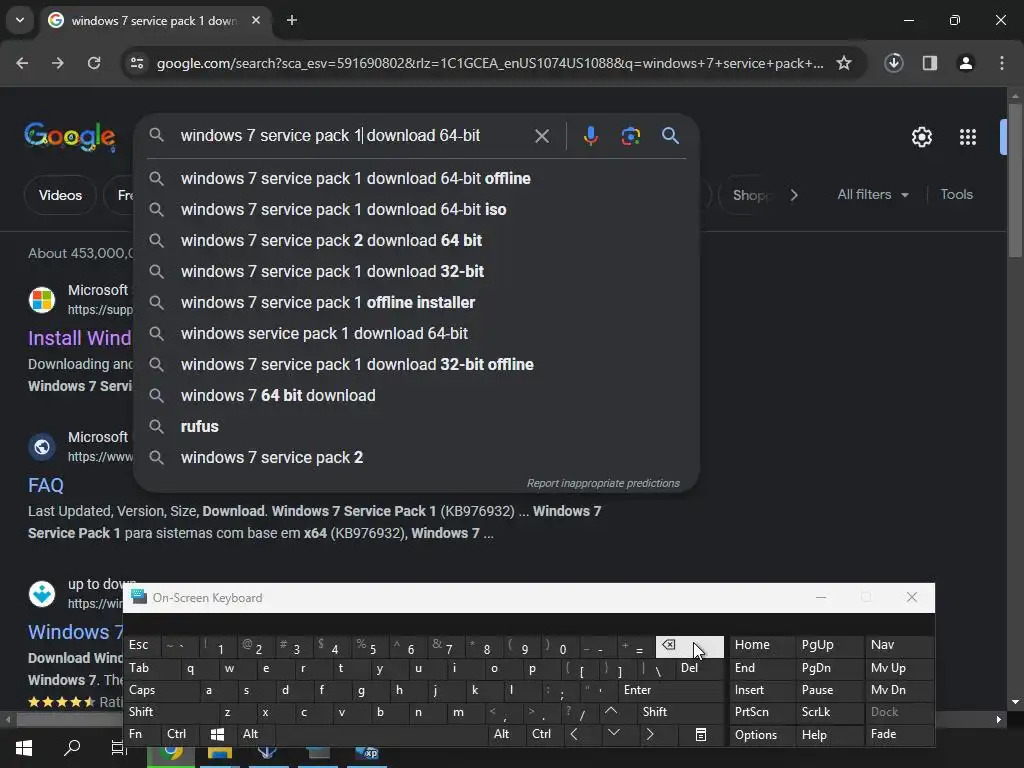Select suggestion windows service pack 1 download 64-bit
This screenshot has width=1024, height=768.
[x=417, y=334]
